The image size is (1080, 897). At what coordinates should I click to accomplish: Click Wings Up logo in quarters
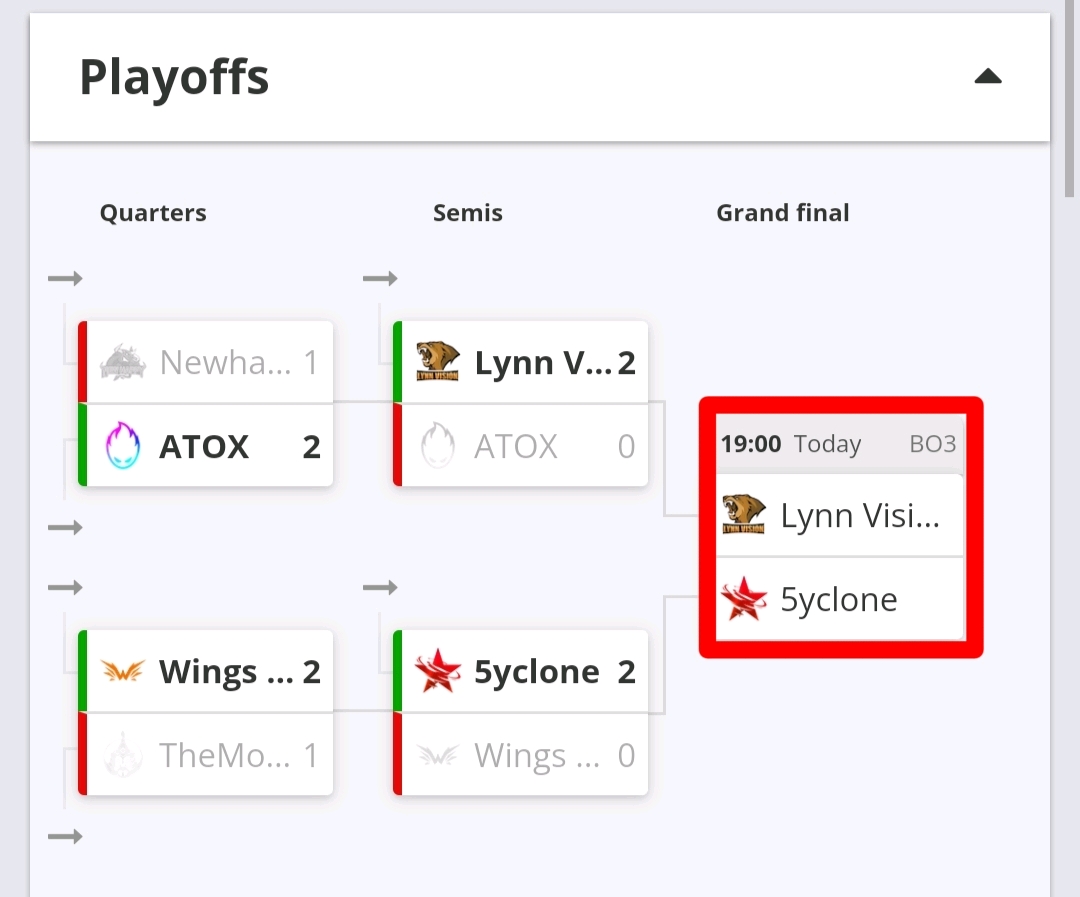[123, 670]
